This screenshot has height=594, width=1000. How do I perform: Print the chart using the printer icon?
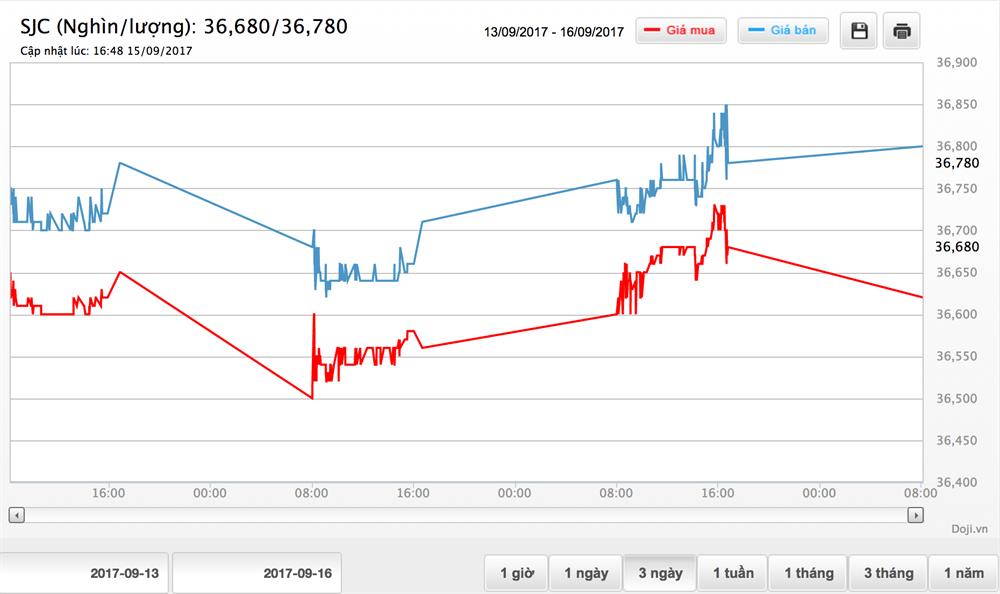click(901, 31)
